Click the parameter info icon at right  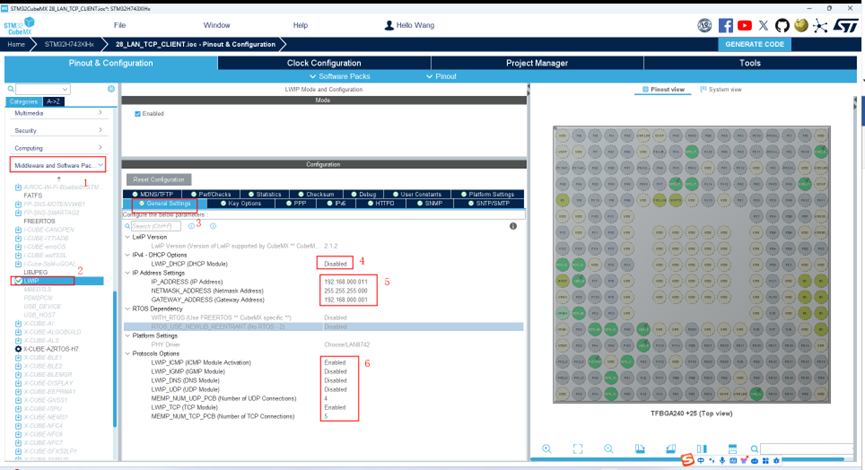(513, 226)
